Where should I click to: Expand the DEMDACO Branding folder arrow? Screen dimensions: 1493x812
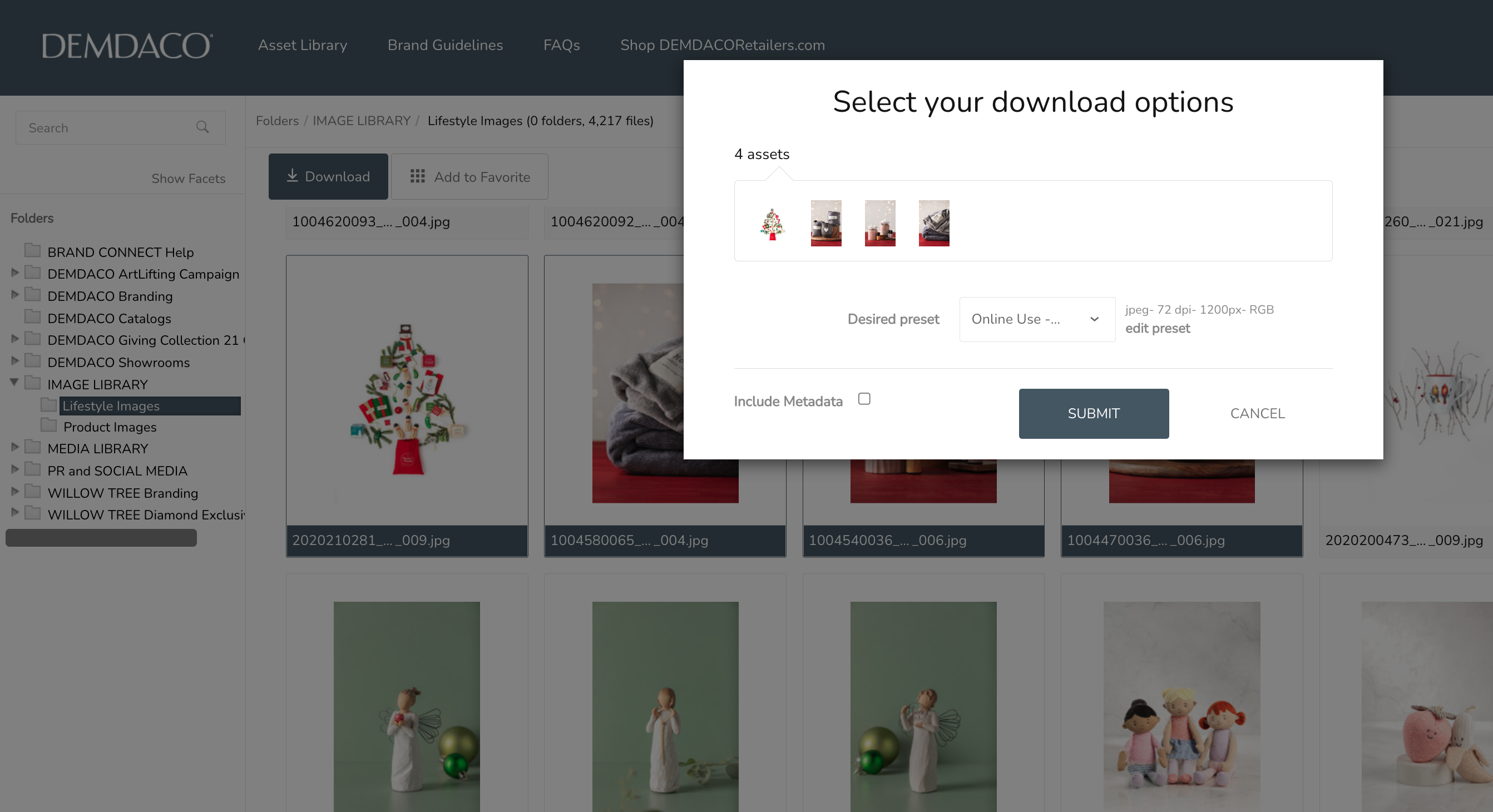[x=15, y=294]
